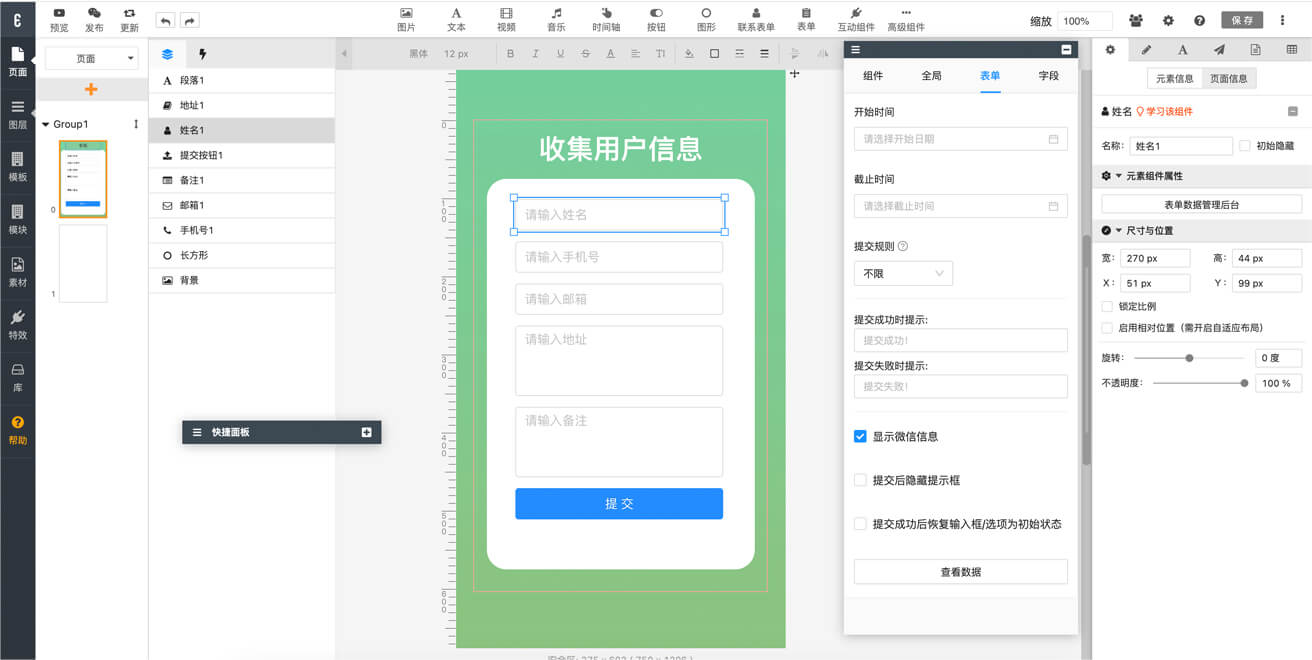Switch sidebar to 图层 layers
1312x660 pixels.
pyautogui.click(x=18, y=114)
